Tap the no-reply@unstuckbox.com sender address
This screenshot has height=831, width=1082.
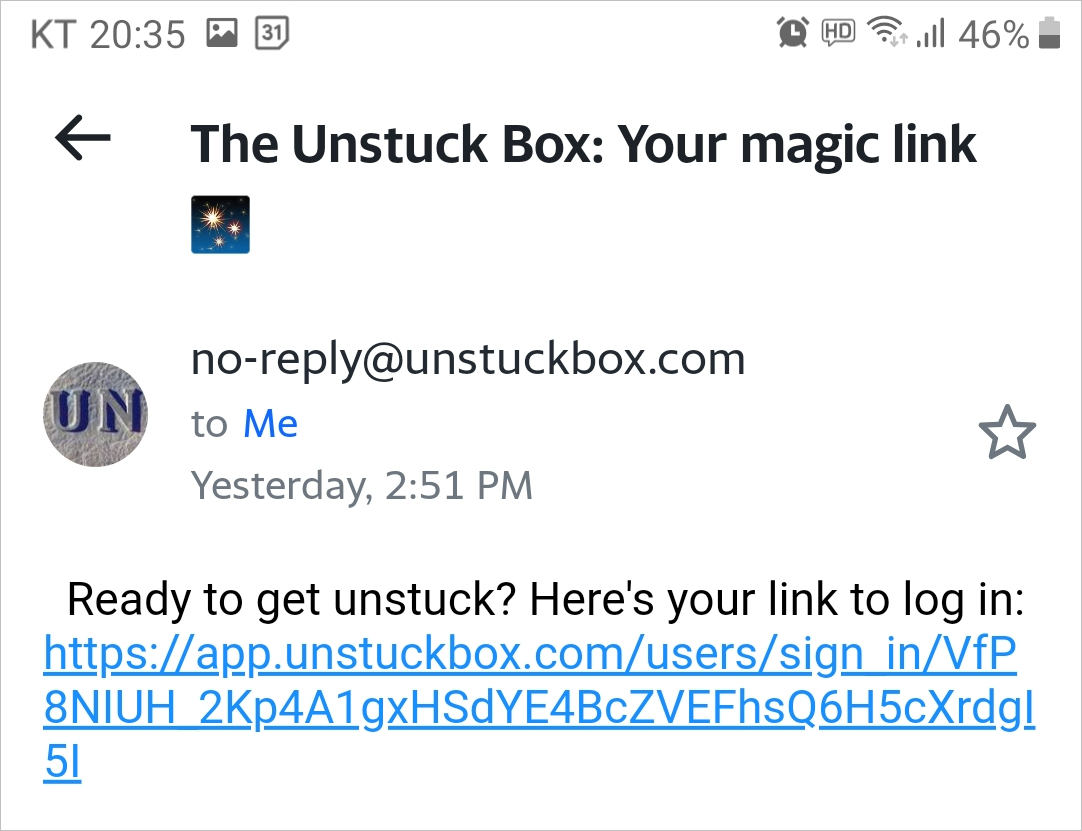[x=468, y=360]
